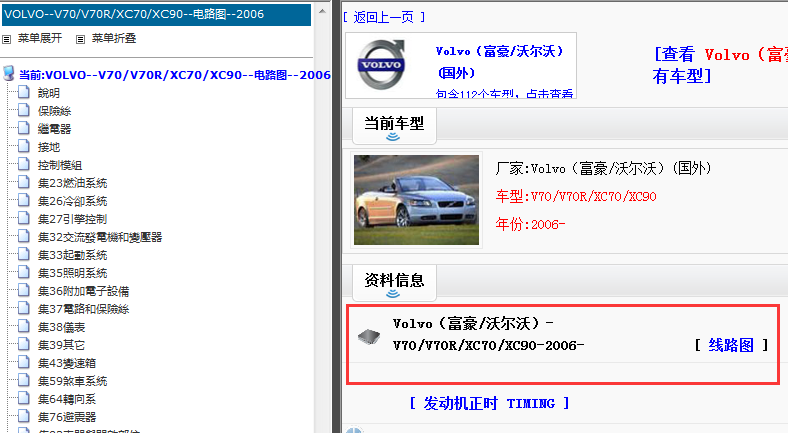Open 集43變速箱 tree entry
The height and width of the screenshot is (433, 788).
(x=67, y=363)
